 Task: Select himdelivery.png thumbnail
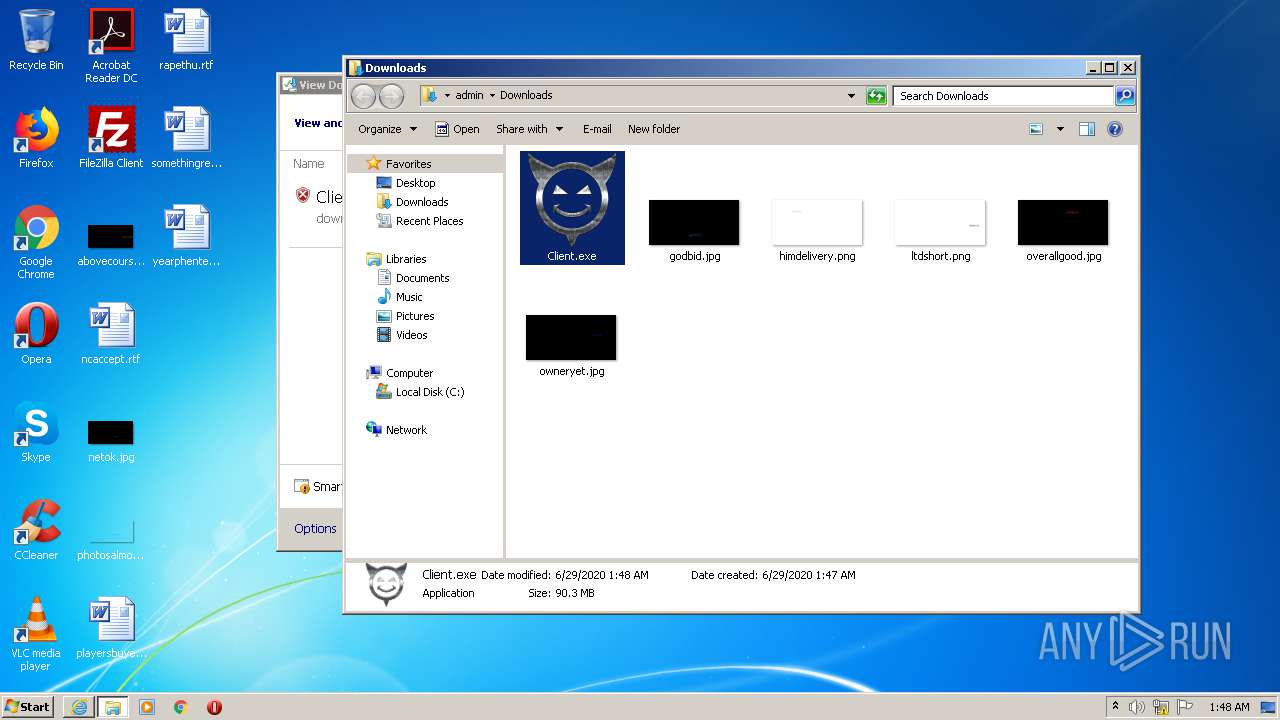point(817,230)
